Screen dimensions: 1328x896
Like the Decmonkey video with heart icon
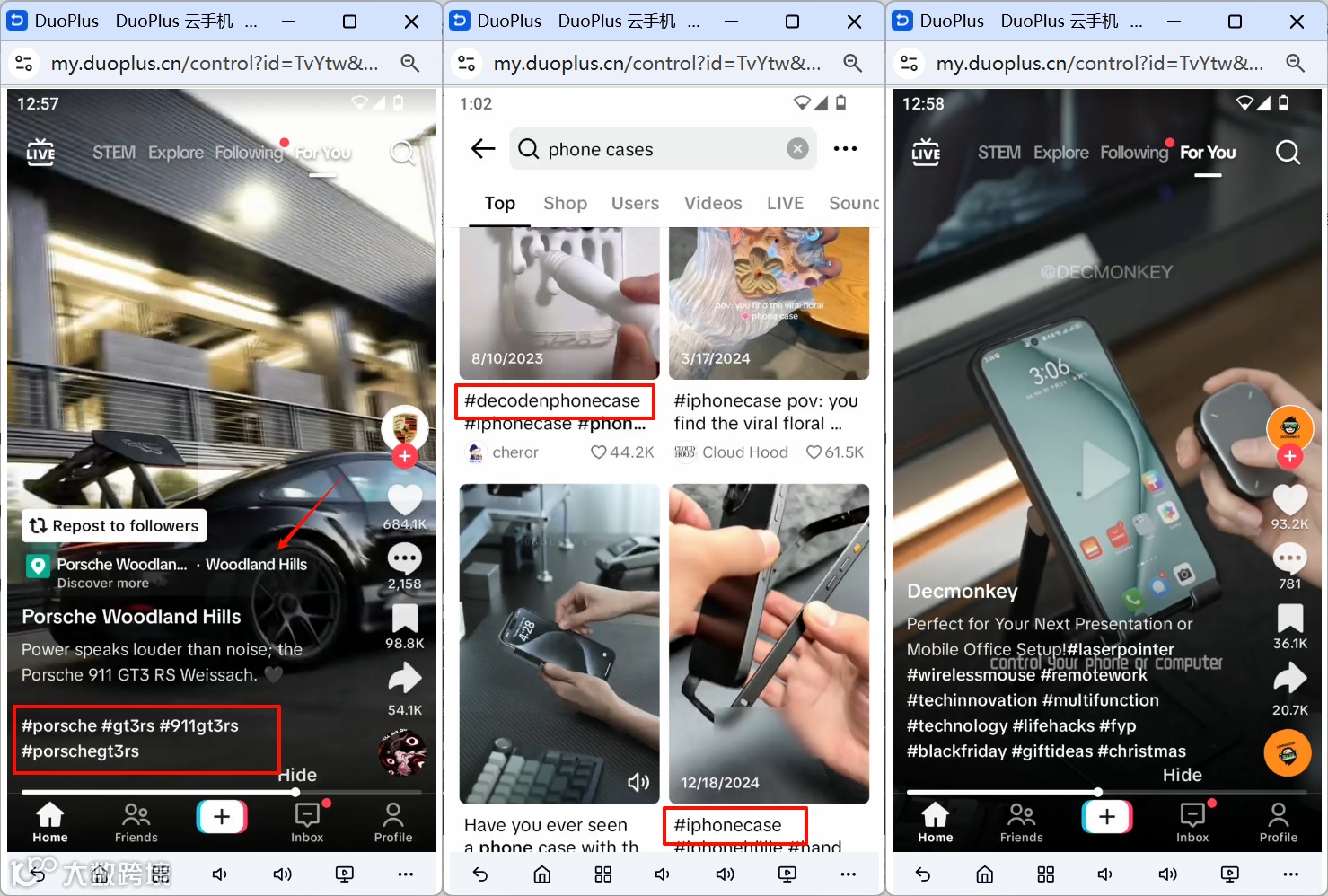(1290, 499)
